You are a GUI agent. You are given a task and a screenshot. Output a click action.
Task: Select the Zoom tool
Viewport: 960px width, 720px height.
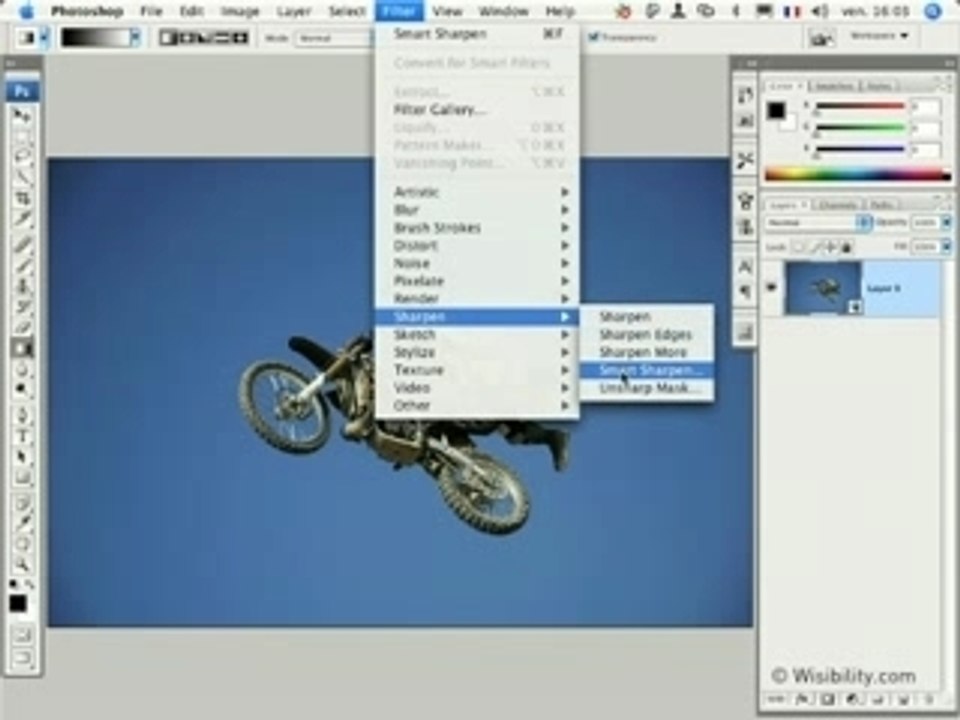(22, 564)
